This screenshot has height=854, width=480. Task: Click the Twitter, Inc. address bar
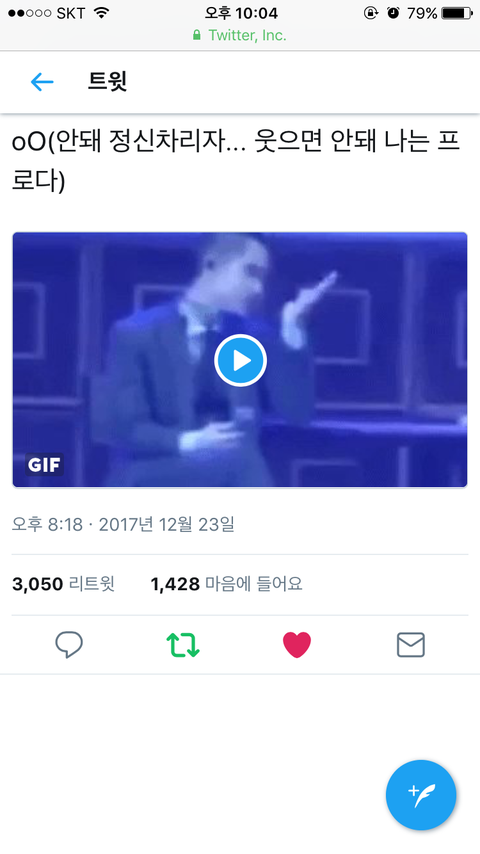pyautogui.click(x=240, y=35)
